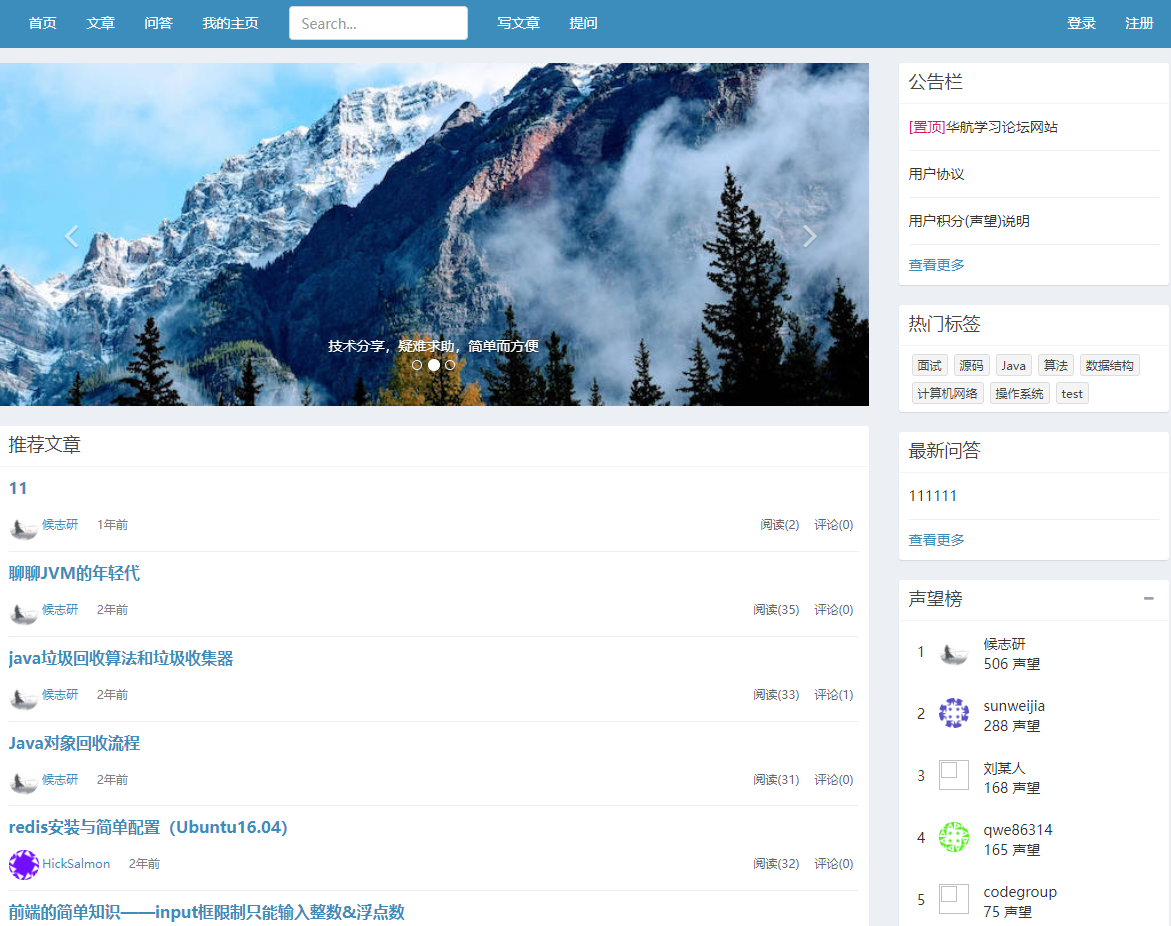Select the 算法 tag

[x=1055, y=365]
